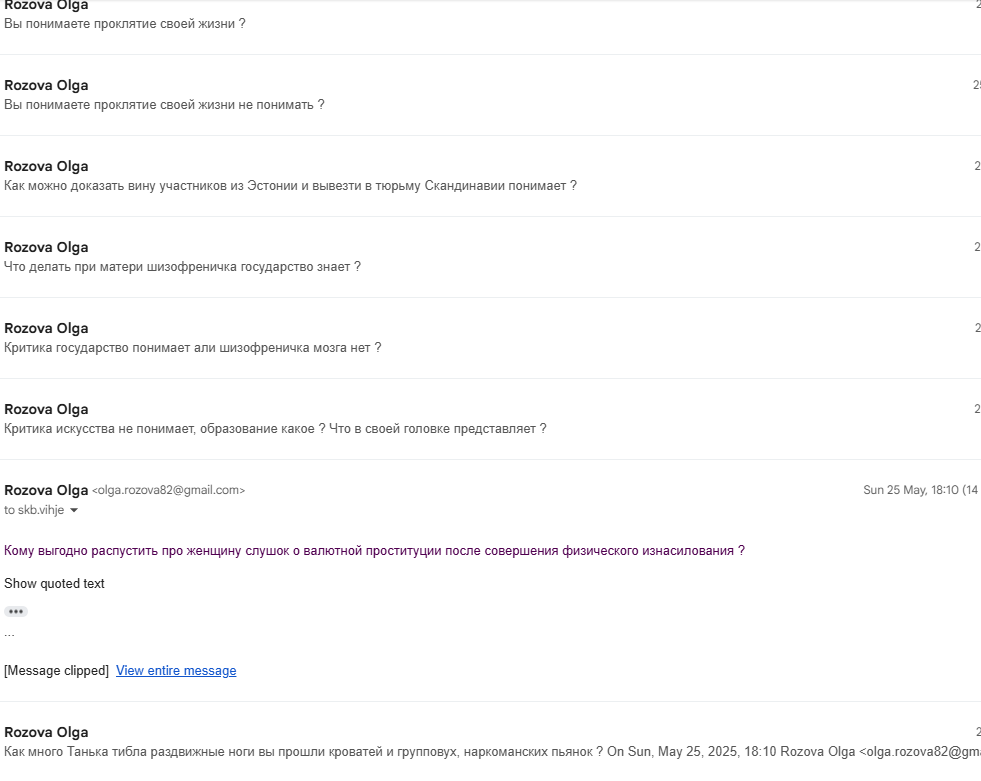
Task: Expand message starting 'Критика искусства не понимает'
Action: 490,419
